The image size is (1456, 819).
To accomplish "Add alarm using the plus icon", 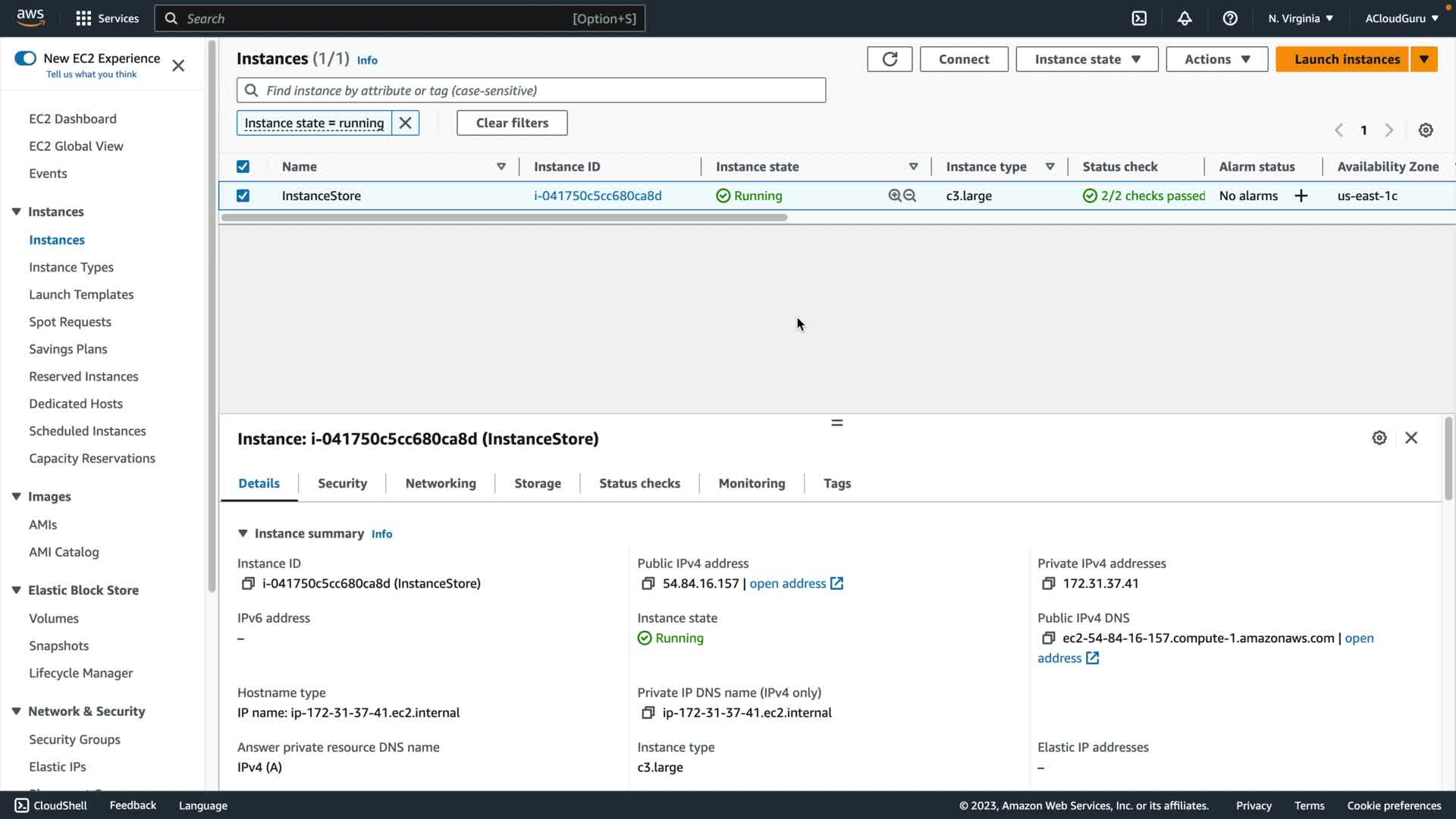I will tap(1301, 196).
